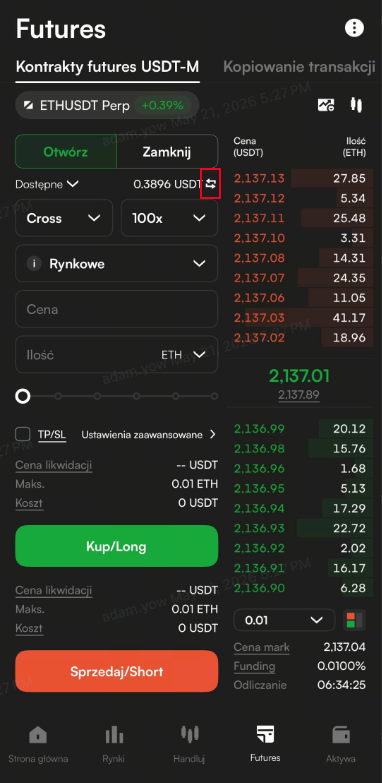Viewport: 382px width, 783px height.
Task: Open the Handluj trade icon
Action: tap(189, 734)
